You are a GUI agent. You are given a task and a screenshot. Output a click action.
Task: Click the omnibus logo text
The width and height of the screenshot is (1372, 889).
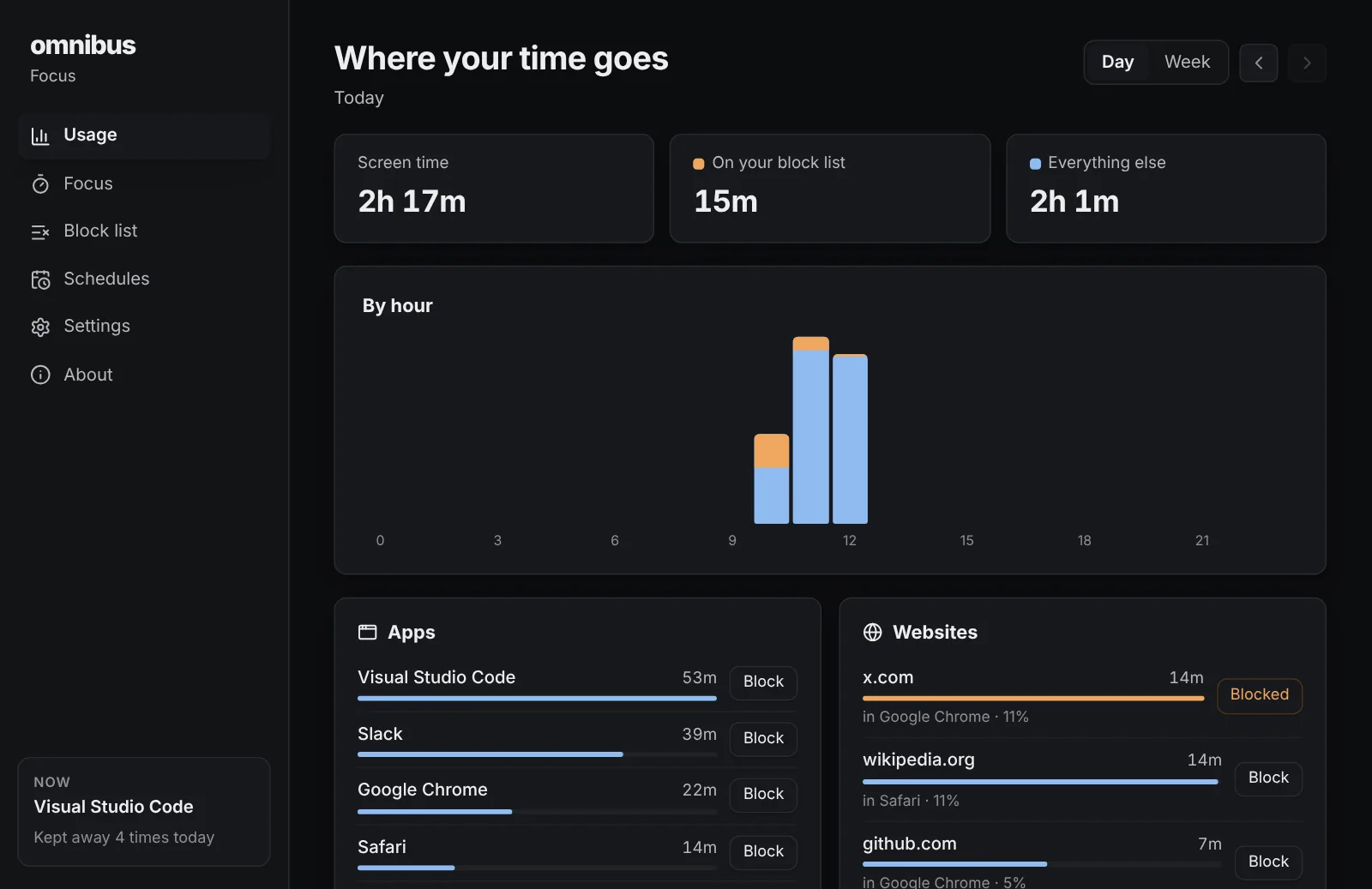pos(83,45)
